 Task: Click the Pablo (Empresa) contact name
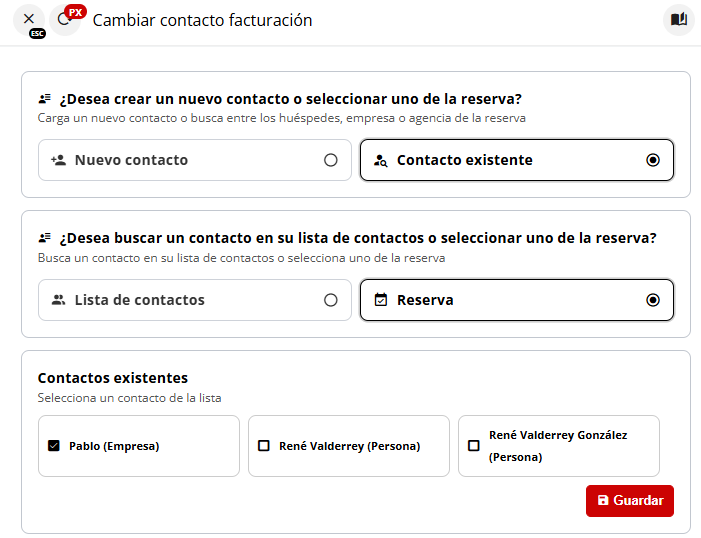pos(114,446)
